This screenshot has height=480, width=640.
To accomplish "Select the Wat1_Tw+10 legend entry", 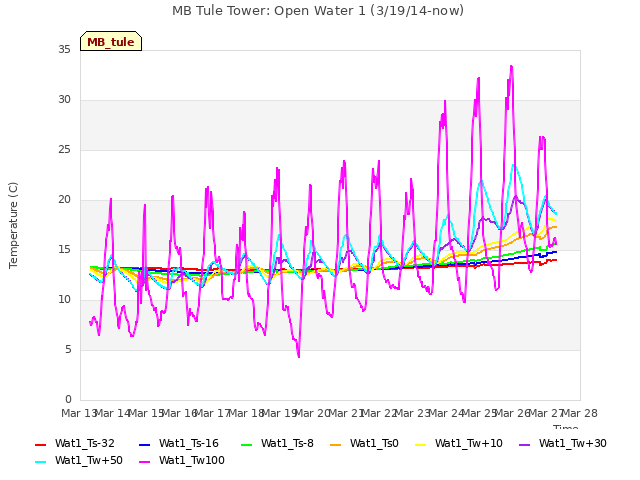I will [459, 443].
